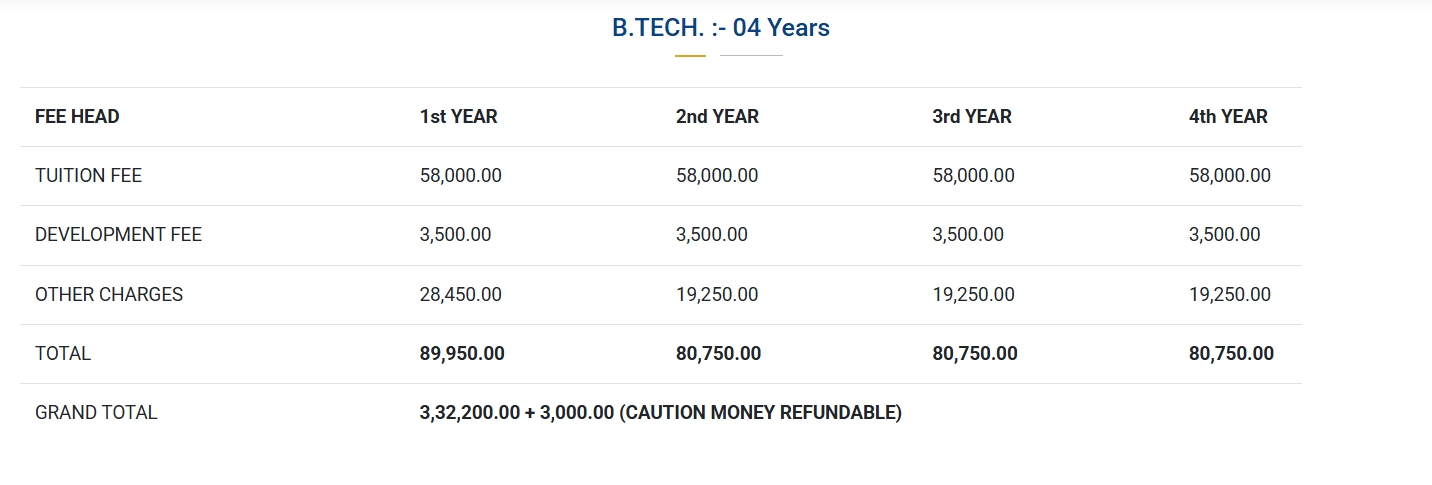This screenshot has height=485, width=1432.
Task: Select the 1st year tuition fee amount
Action: [x=460, y=176]
